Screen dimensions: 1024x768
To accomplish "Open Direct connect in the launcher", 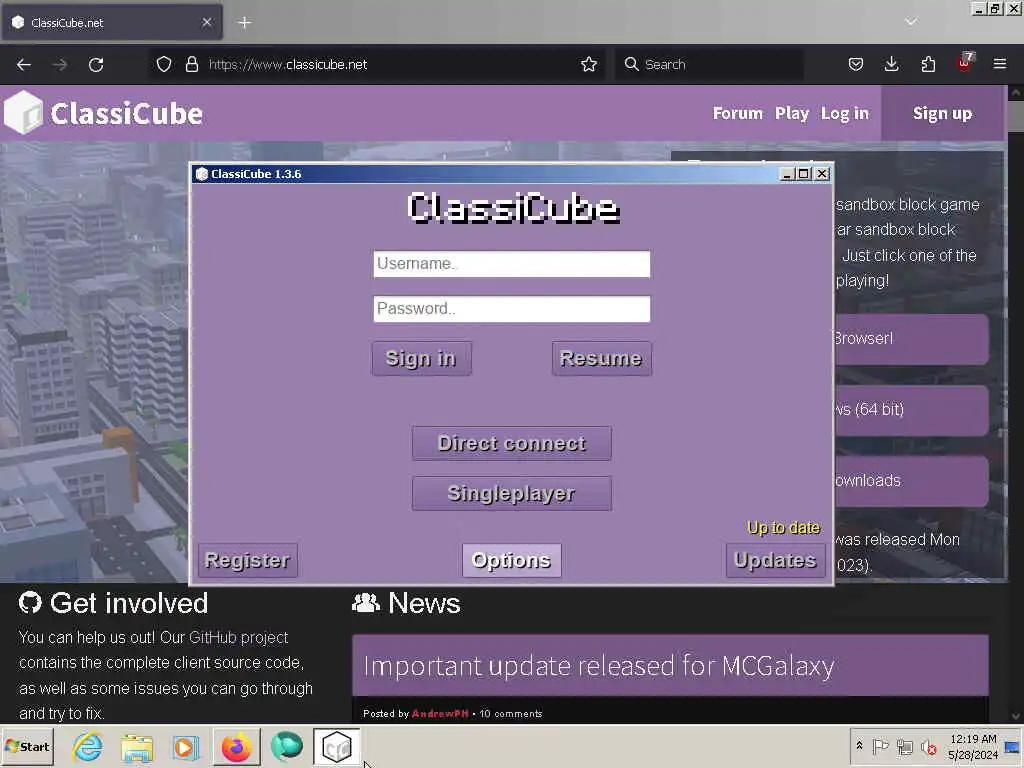I will tap(511, 443).
